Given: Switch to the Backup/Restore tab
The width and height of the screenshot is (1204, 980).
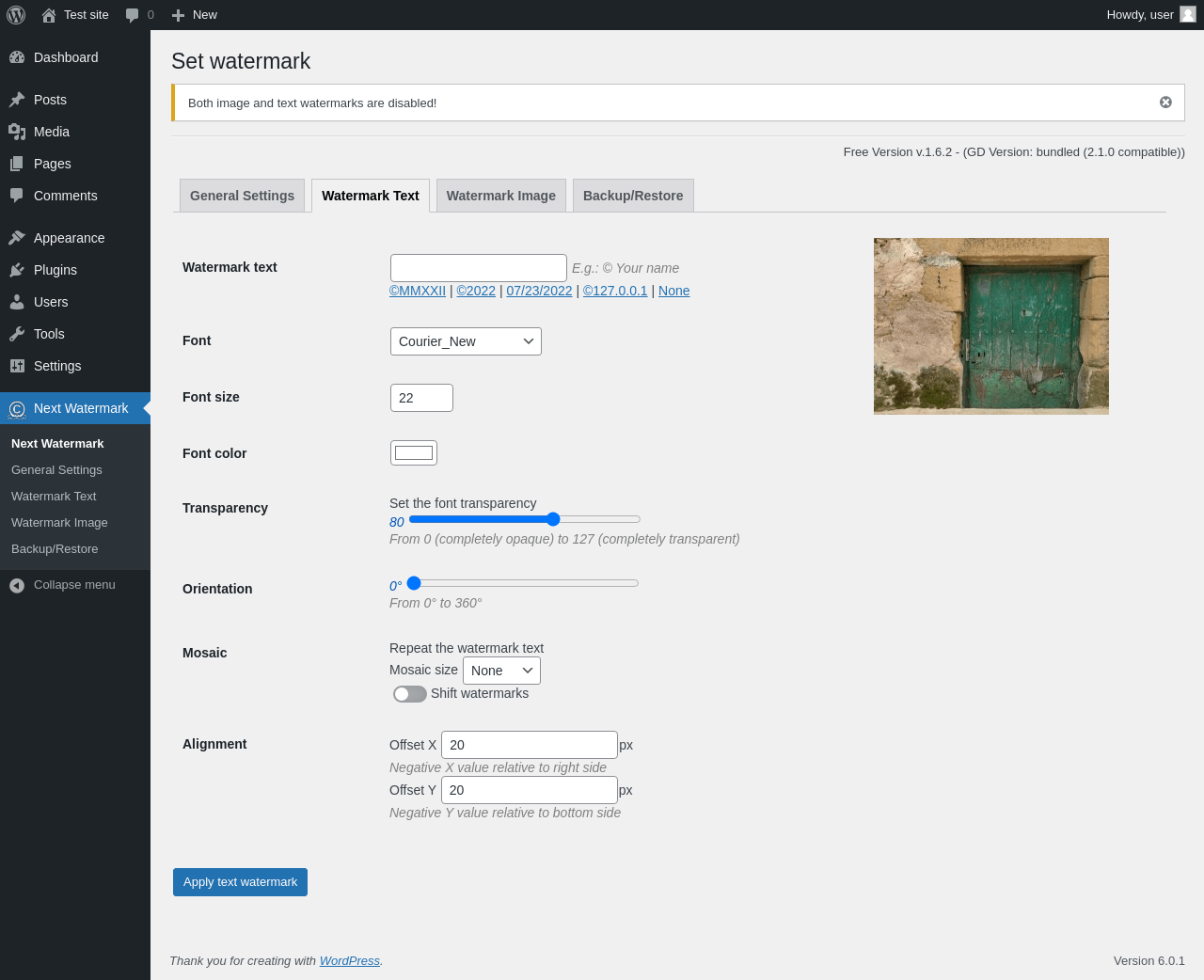Looking at the screenshot, I should click(x=633, y=196).
